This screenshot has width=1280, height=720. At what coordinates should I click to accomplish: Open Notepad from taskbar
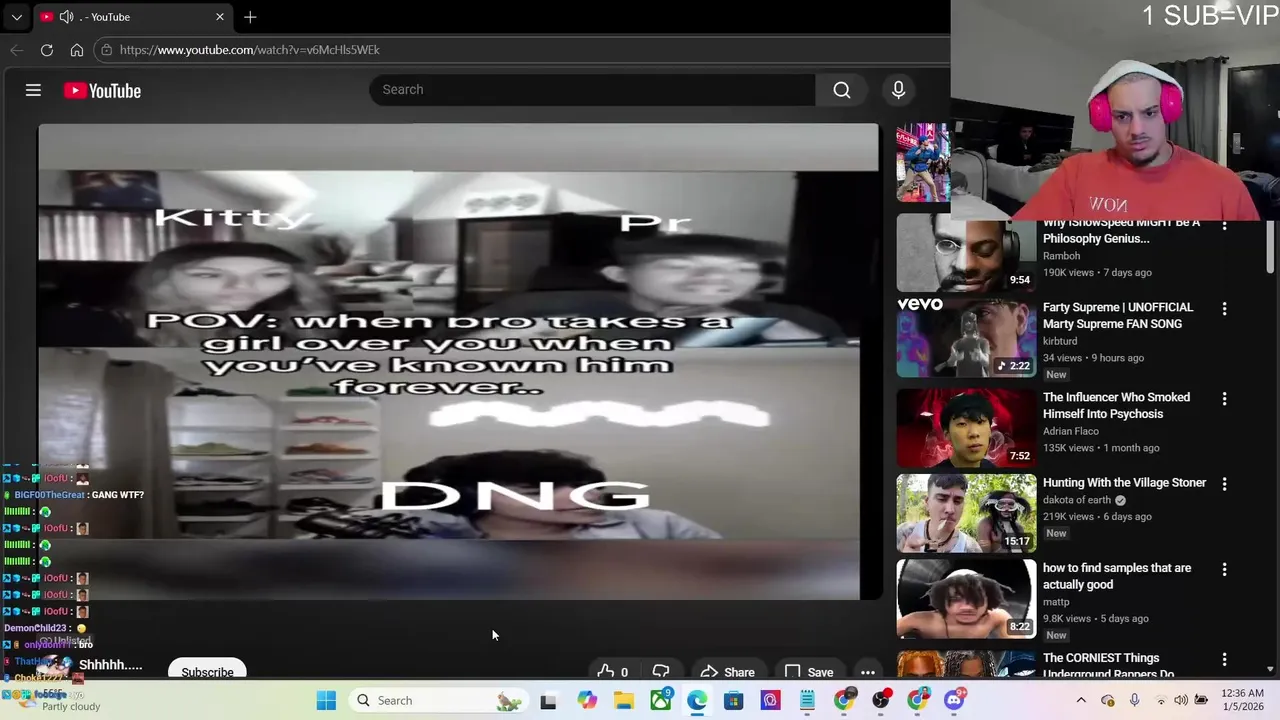[807, 701]
